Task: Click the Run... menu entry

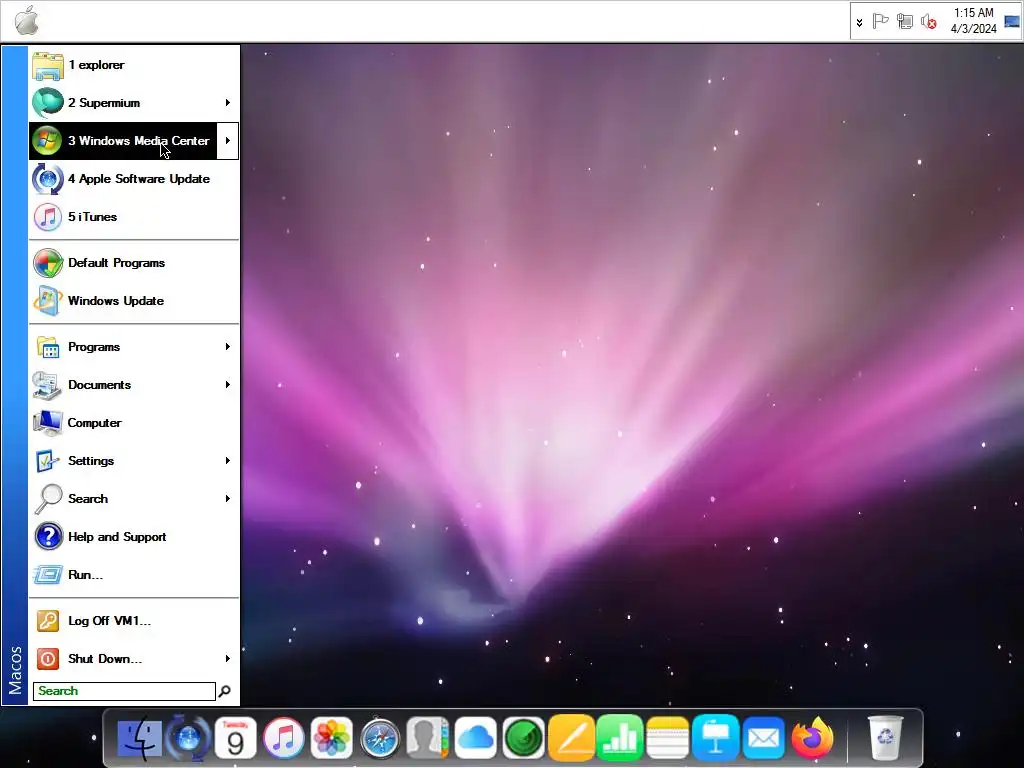Action: [134, 574]
